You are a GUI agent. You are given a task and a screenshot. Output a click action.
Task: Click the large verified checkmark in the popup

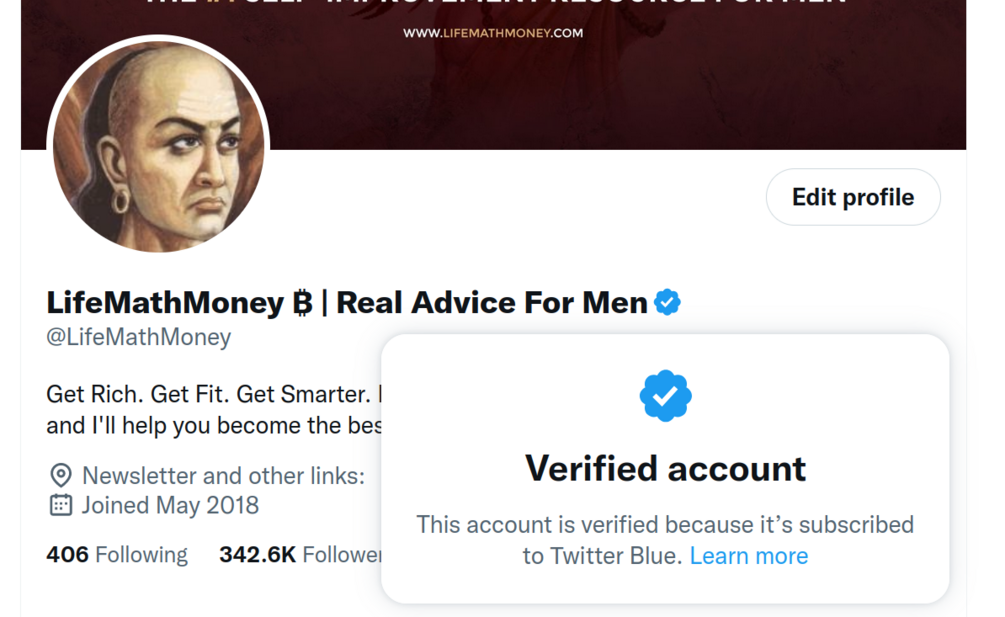[x=665, y=396]
